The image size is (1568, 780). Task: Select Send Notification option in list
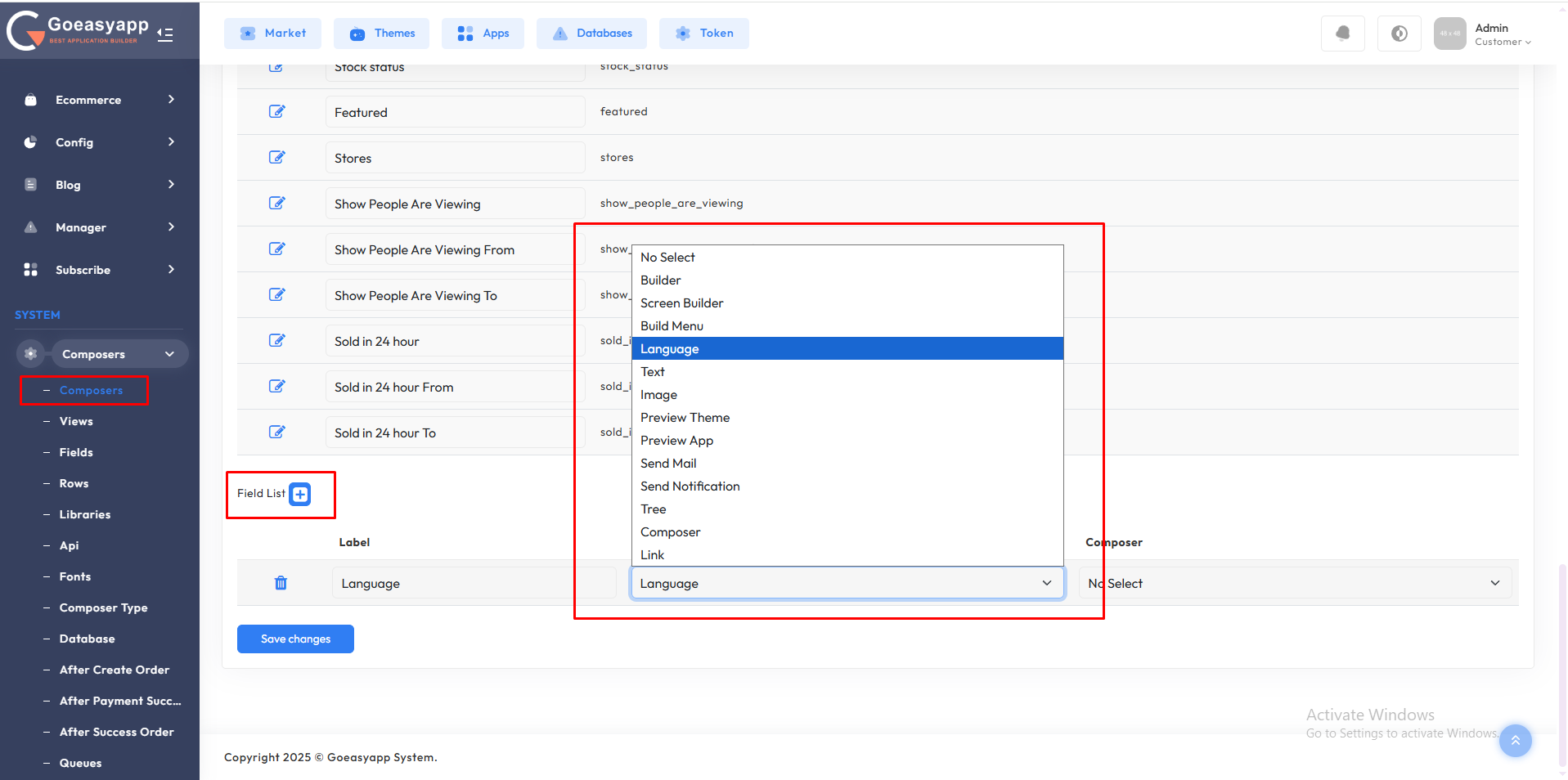coord(690,486)
